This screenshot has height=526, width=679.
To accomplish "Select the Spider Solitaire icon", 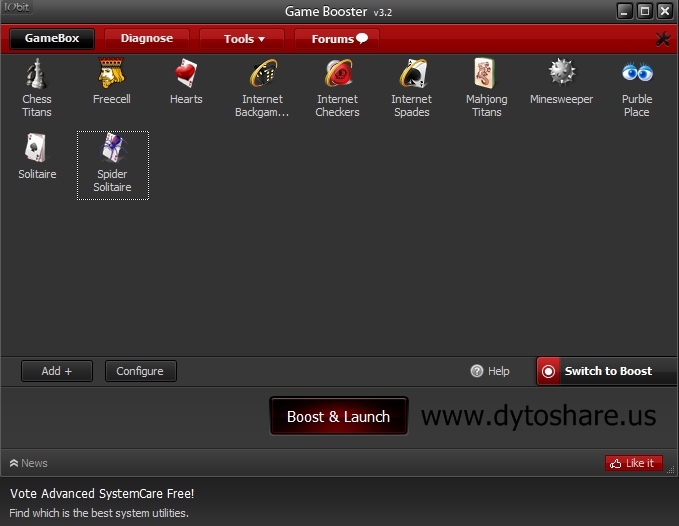I will tap(112, 148).
